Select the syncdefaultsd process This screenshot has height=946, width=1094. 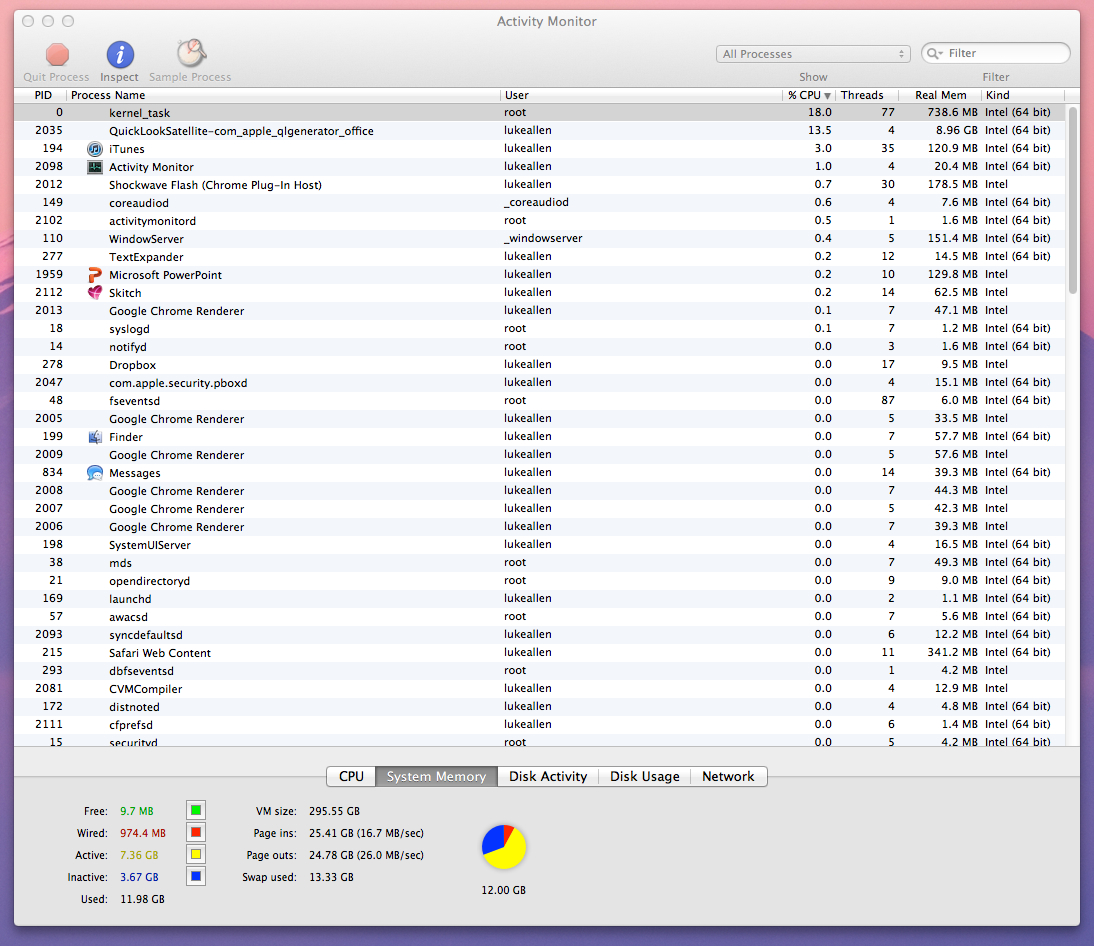point(539,635)
